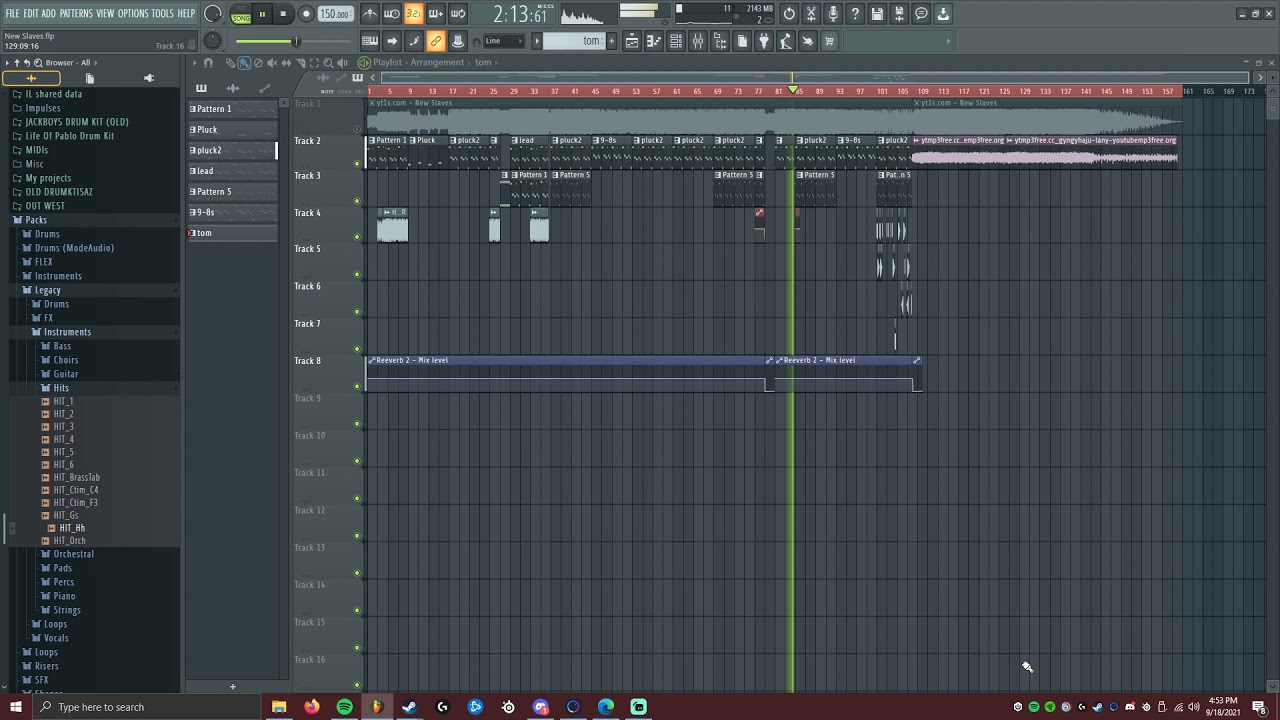Open the TOOLS menu

163,13
